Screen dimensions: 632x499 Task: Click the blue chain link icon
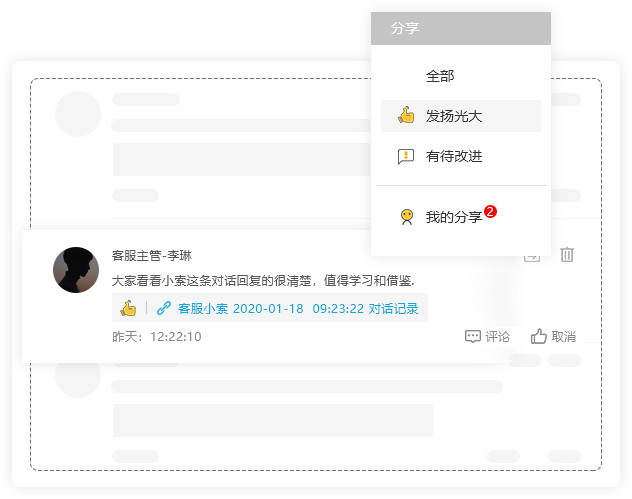click(164, 308)
